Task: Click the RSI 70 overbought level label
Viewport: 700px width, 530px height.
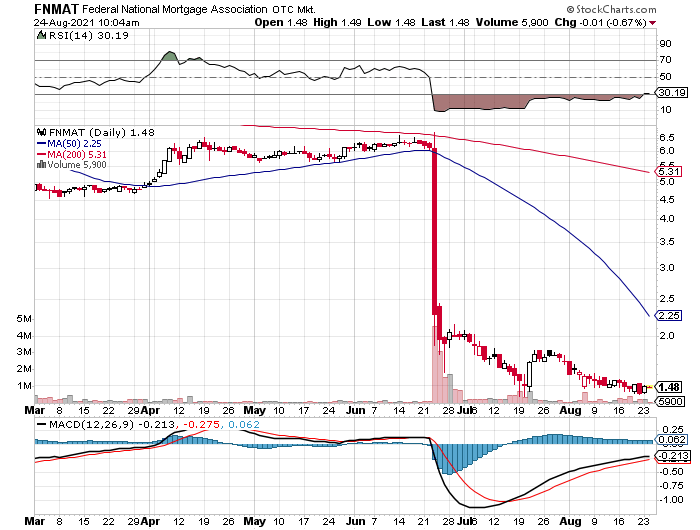Action: 666,60
